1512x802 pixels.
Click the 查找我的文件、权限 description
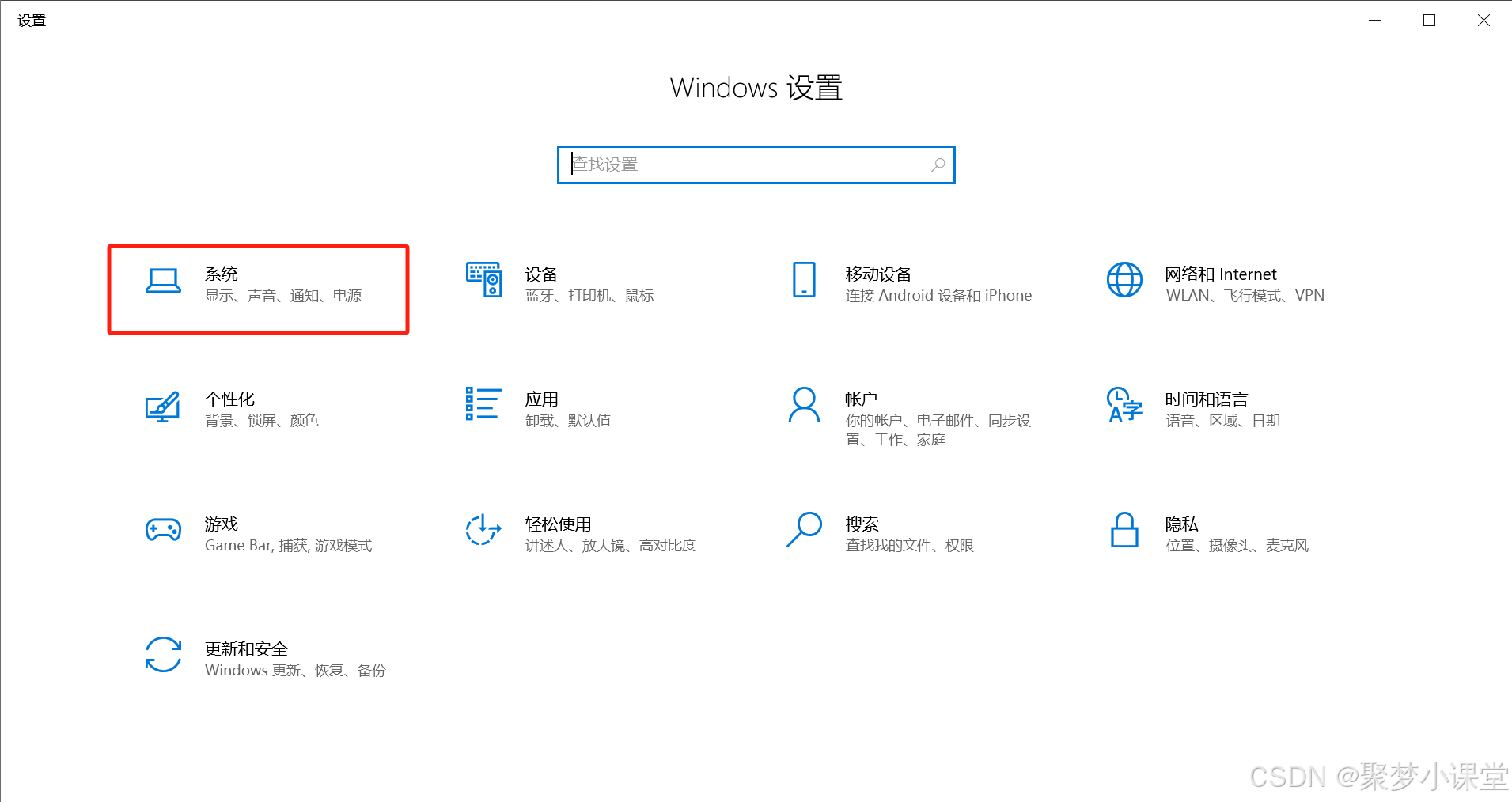coord(910,546)
